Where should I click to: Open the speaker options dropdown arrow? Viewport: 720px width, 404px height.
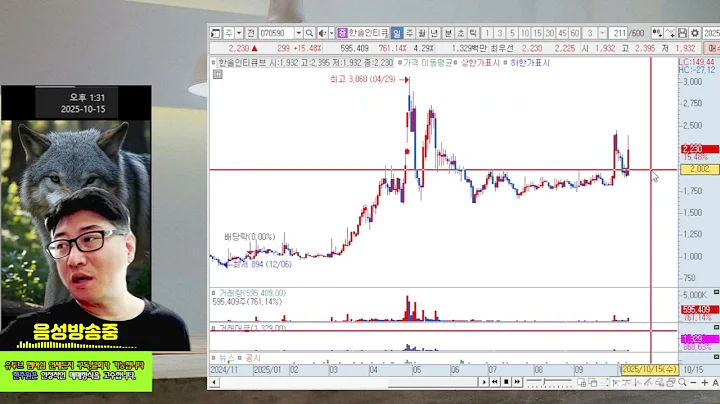pyautogui.click(x=332, y=33)
